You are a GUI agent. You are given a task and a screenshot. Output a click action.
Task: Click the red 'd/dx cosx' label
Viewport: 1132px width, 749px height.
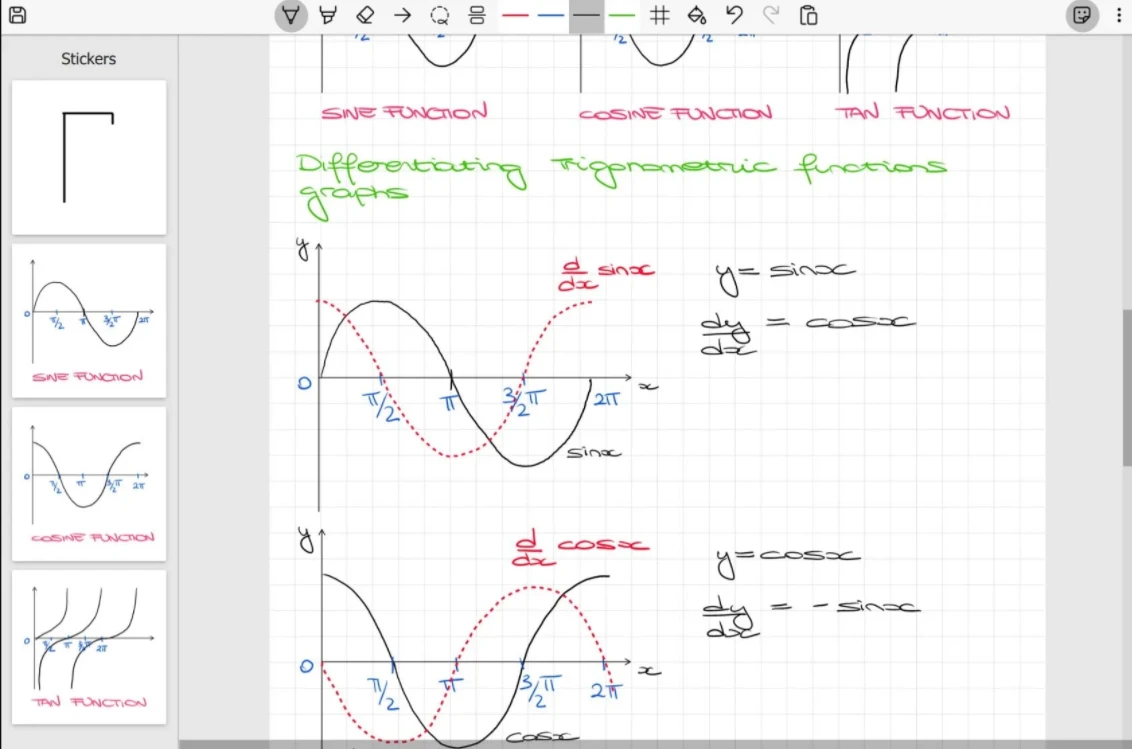pyautogui.click(x=580, y=547)
